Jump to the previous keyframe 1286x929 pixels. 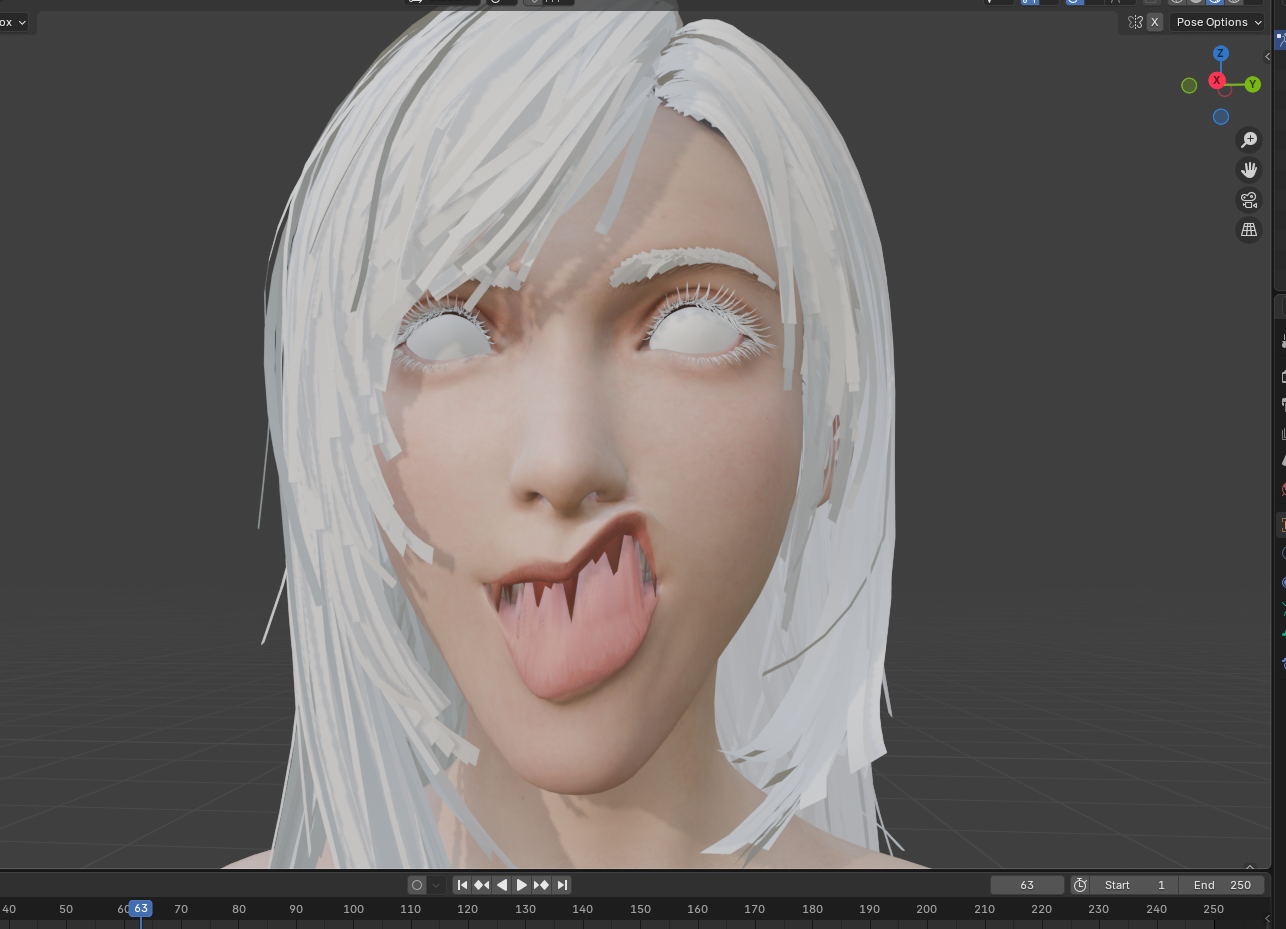(482, 885)
